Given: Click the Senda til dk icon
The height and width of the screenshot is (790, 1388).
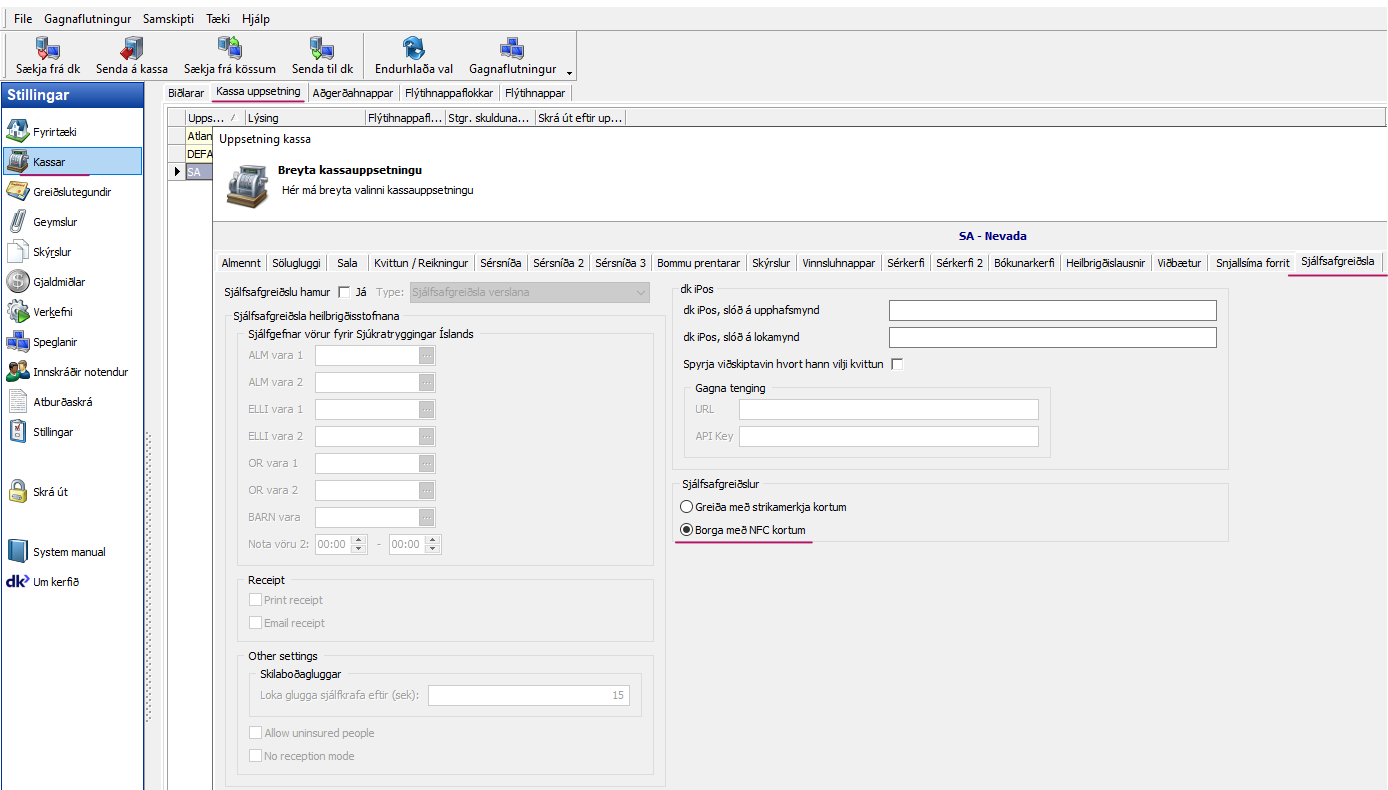Looking at the screenshot, I should (x=321, y=49).
